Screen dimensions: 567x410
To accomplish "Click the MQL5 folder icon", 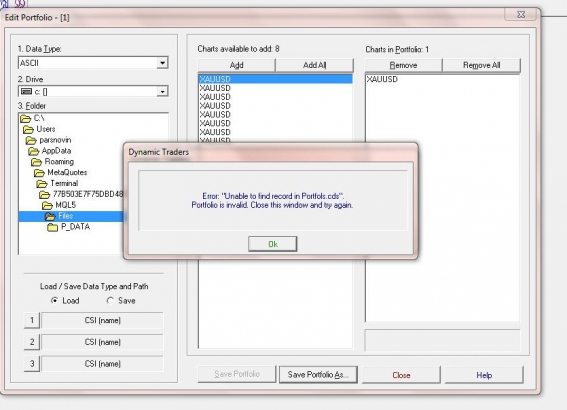I will [x=47, y=205].
